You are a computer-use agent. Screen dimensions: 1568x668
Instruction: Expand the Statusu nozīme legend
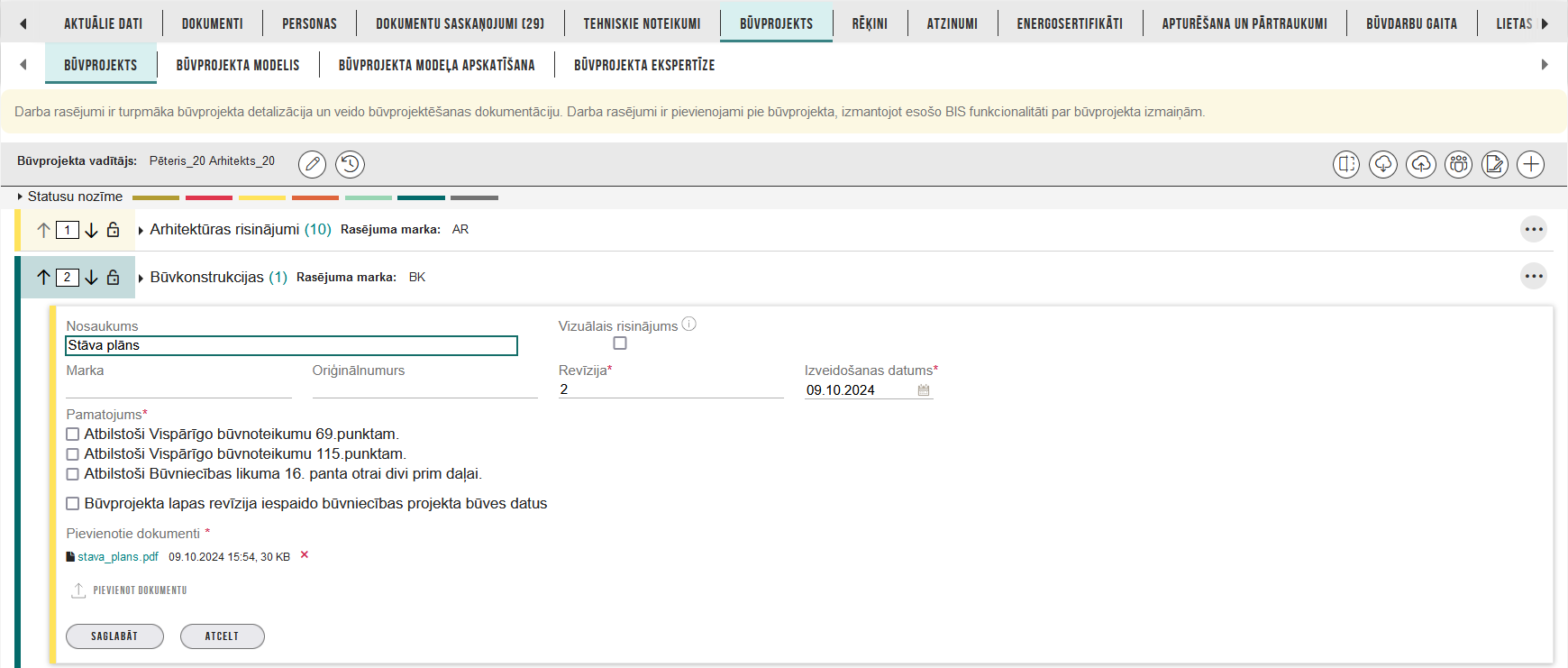pyautogui.click(x=20, y=197)
